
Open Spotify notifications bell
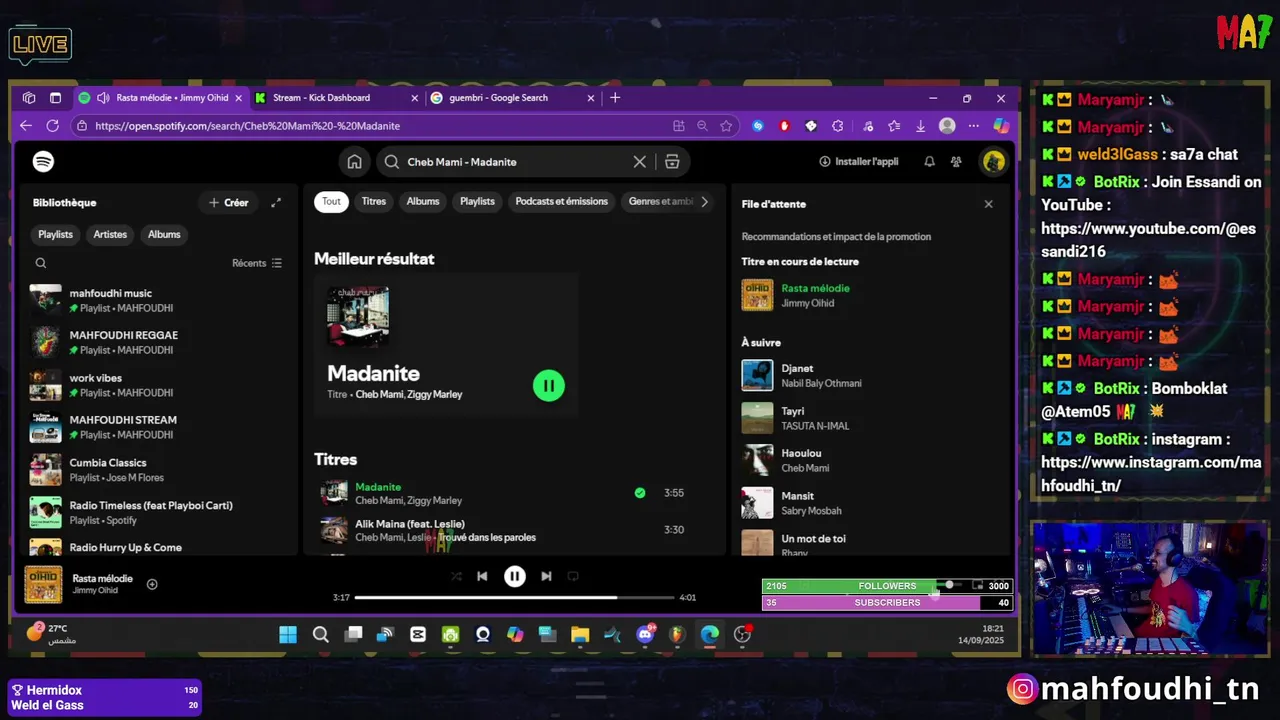(929, 162)
